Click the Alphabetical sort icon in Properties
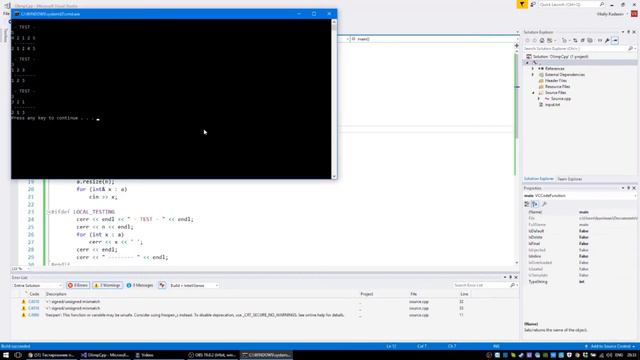Screen dimensions: 640x360 (x=535, y=204)
